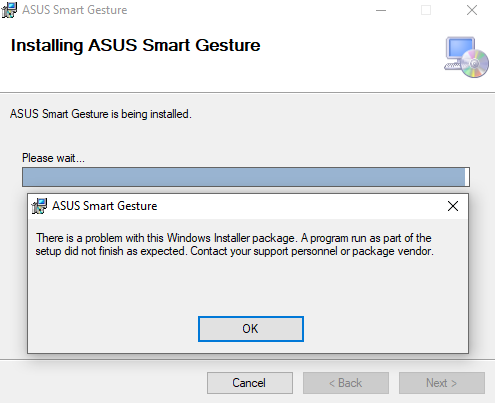Click the greyed-out Back button
Image resolution: width=495 pixels, height=403 pixels.
[x=346, y=383]
